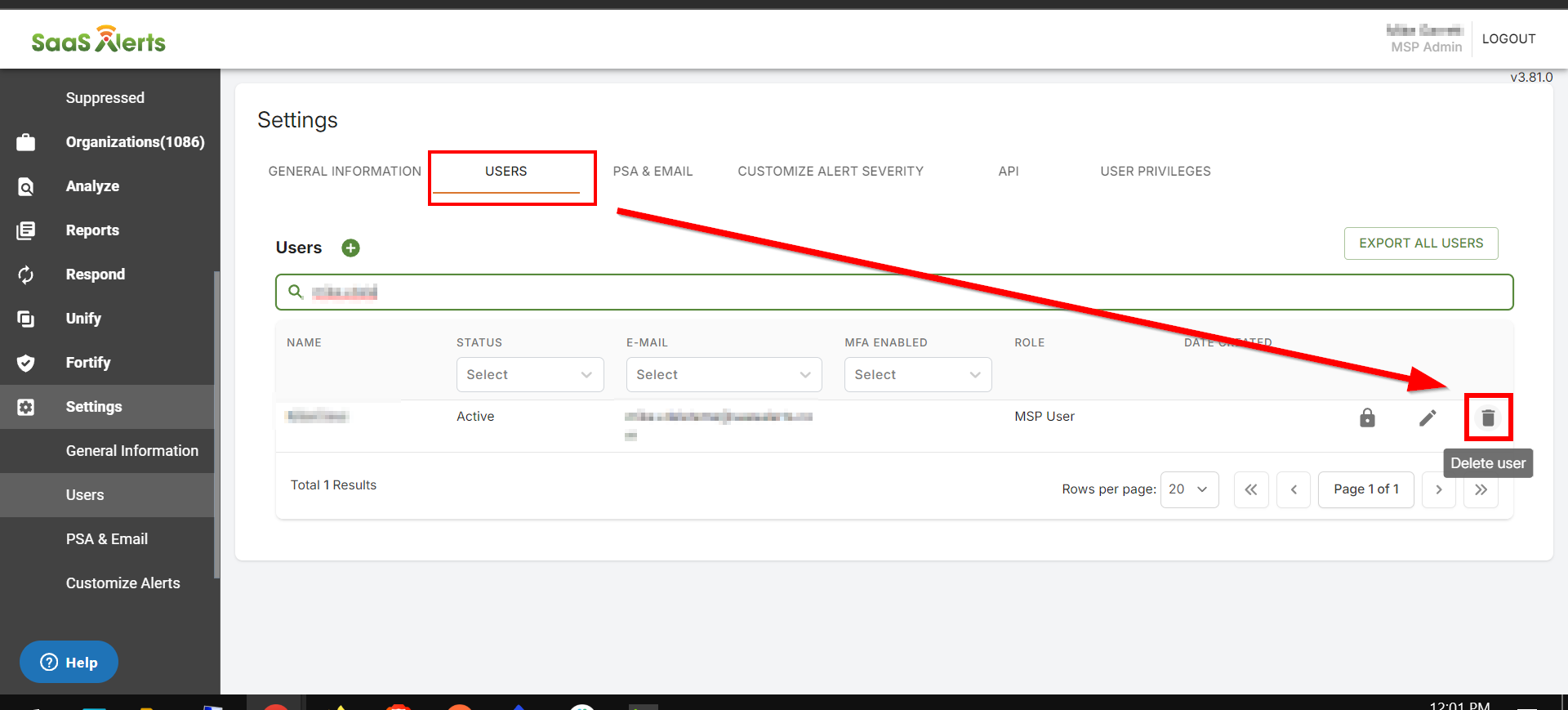Click the Settings gear icon in sidebar

pyautogui.click(x=26, y=407)
